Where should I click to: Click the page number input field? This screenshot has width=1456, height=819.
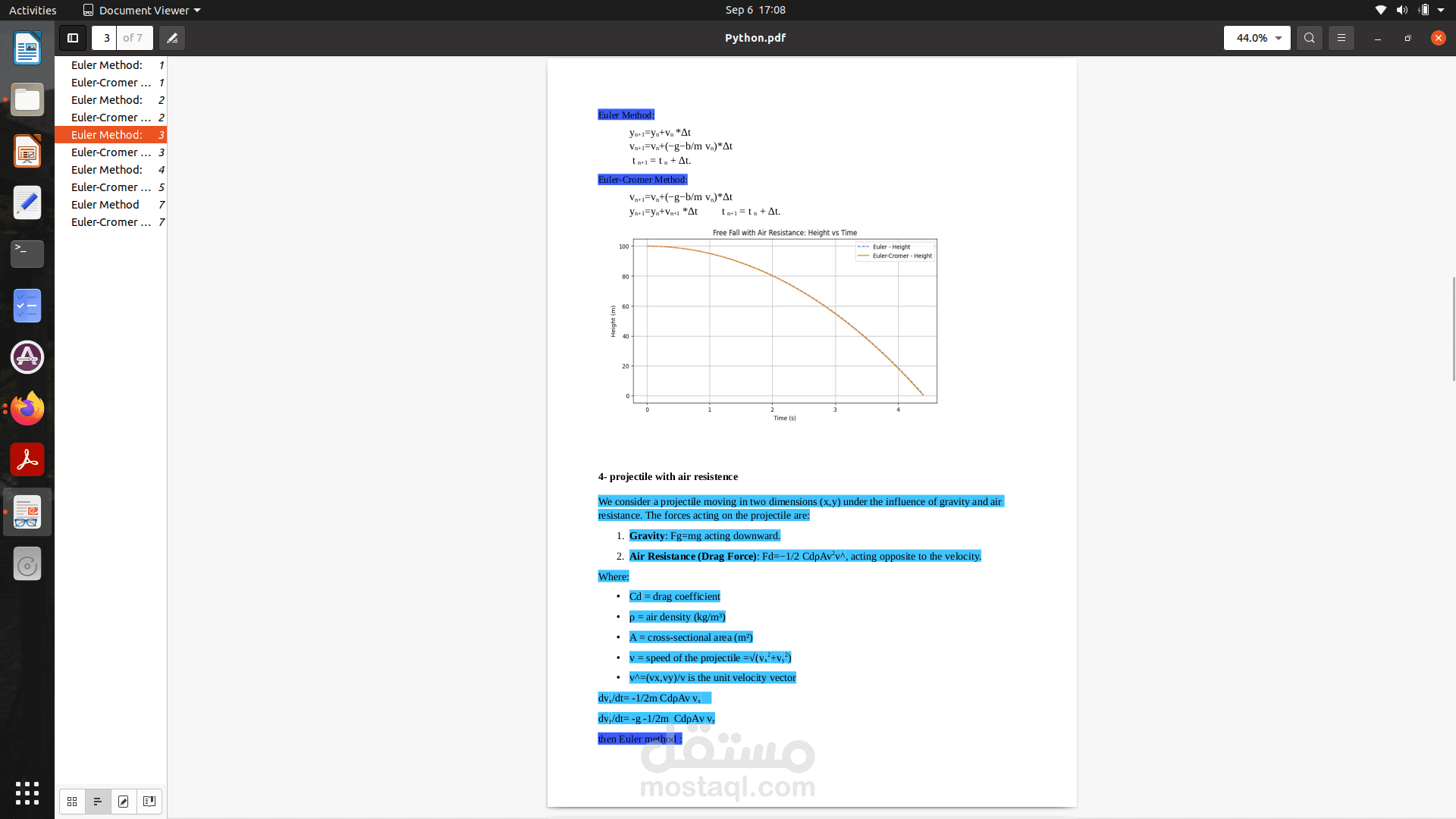click(x=106, y=38)
